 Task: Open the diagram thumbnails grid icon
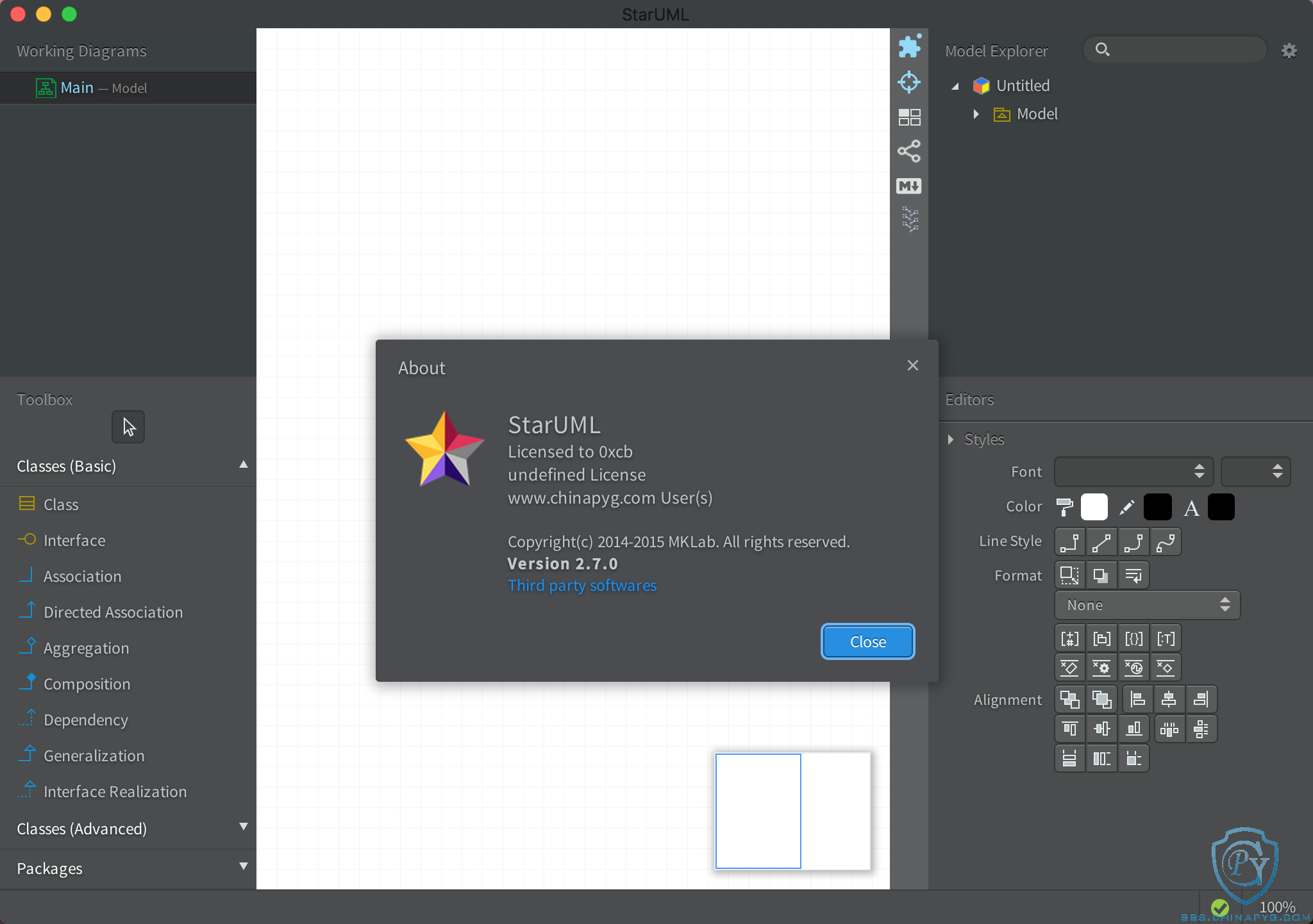909,117
